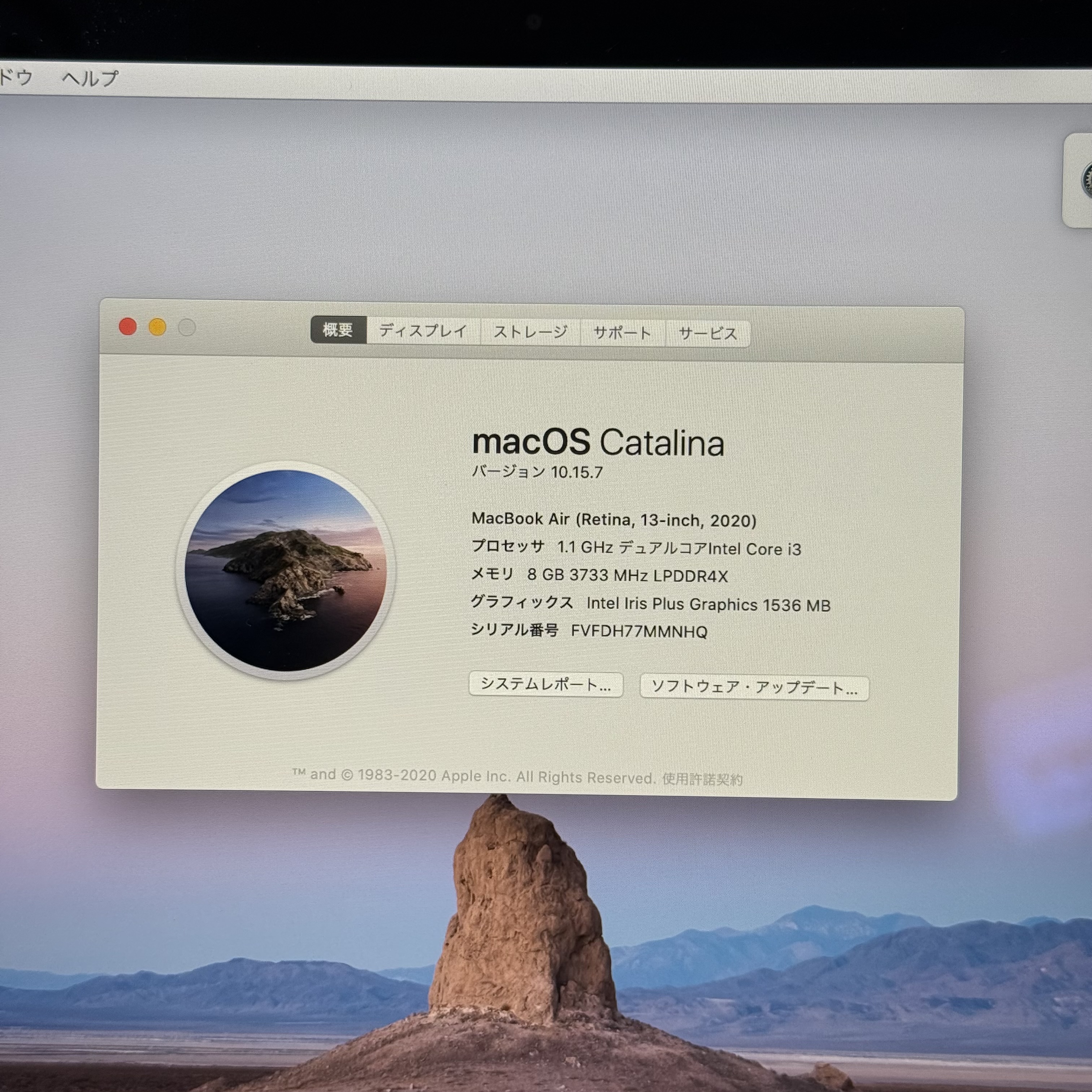Select the 概要 tab
Image resolution: width=1092 pixels, height=1092 pixels.
[338, 330]
